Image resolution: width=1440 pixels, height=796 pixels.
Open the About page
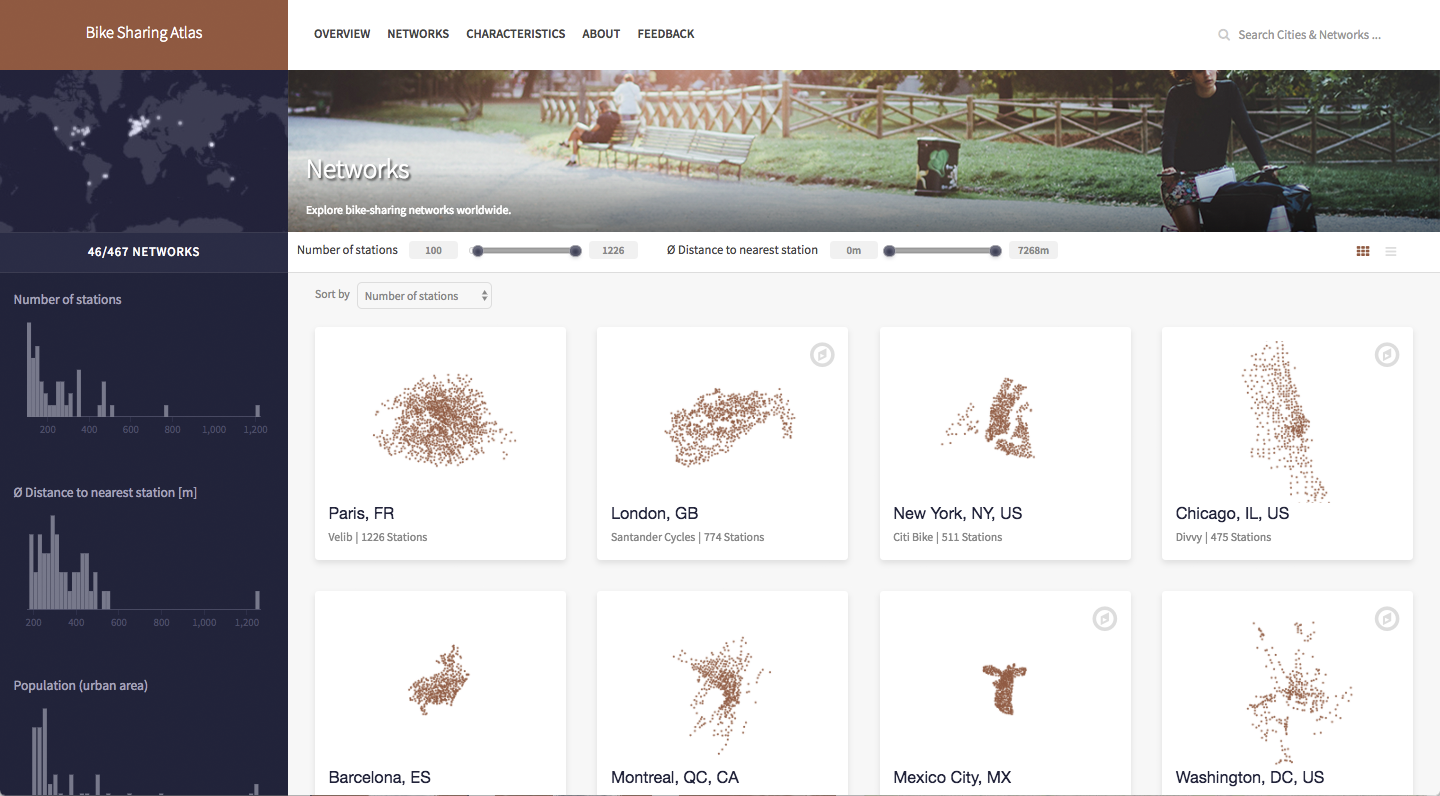601,34
